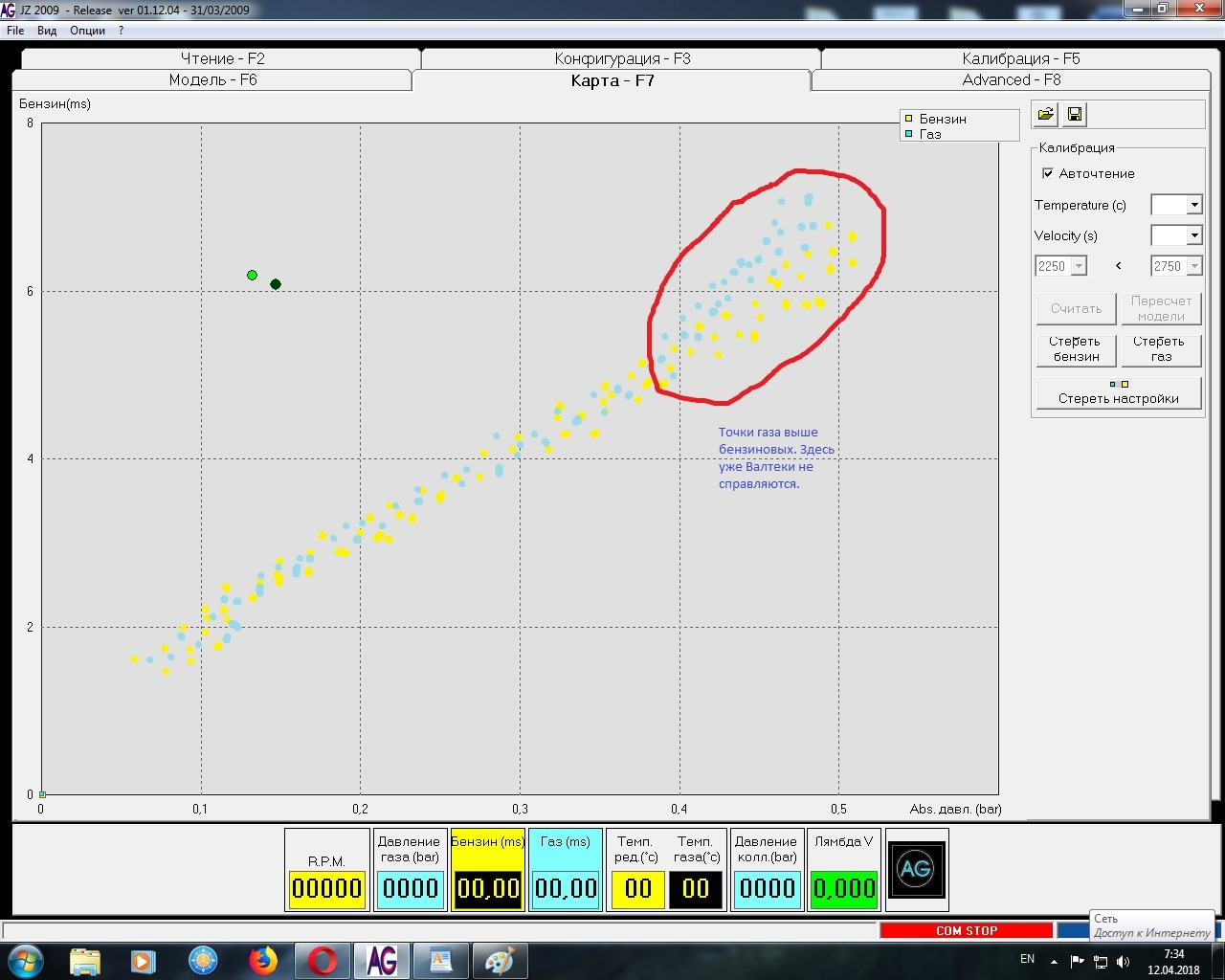Switch to the AG application taskbar button

(381, 961)
